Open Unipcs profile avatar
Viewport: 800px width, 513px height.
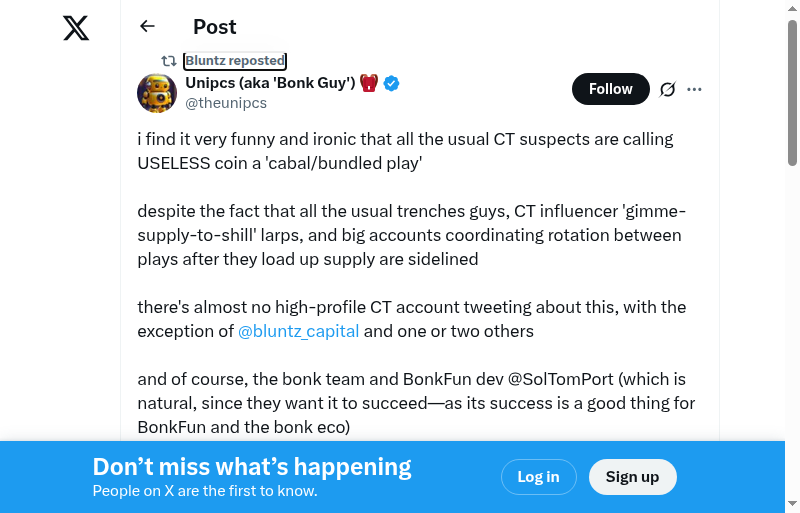[x=157, y=93]
